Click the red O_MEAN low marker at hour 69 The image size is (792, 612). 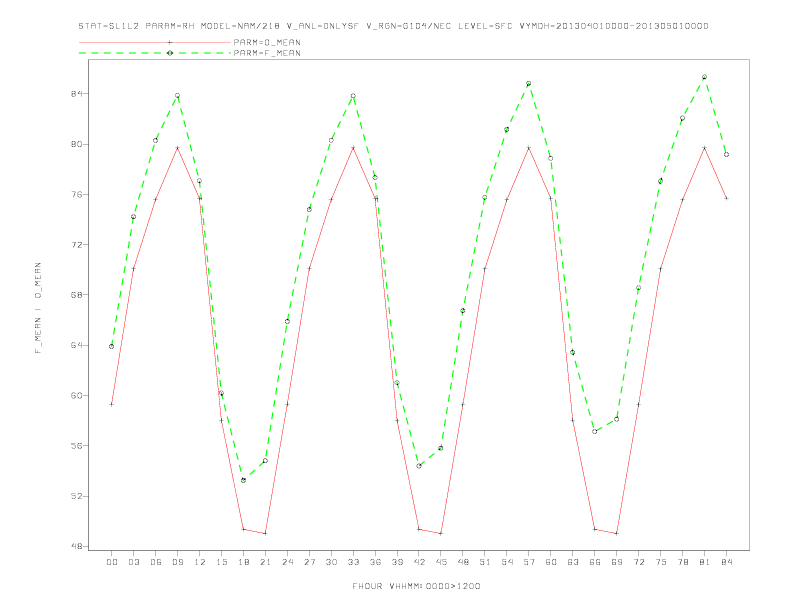617,533
